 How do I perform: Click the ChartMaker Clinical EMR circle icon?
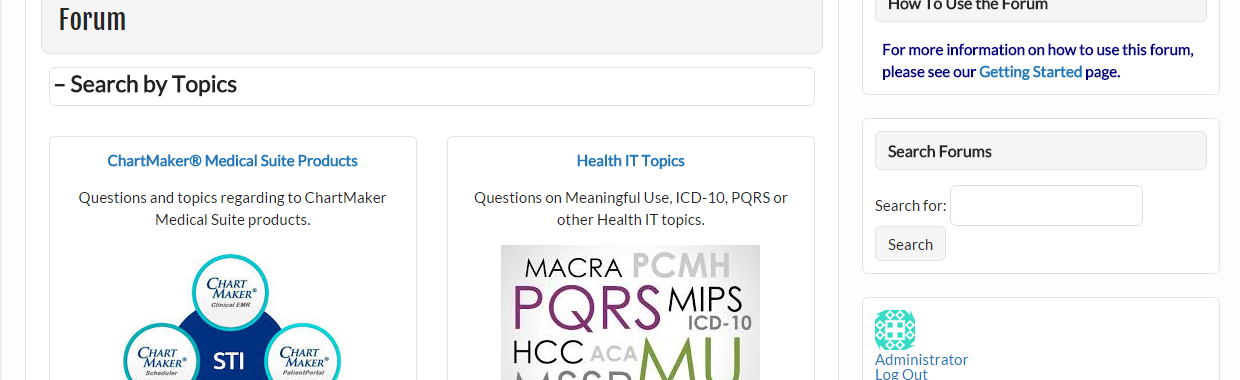click(231, 292)
